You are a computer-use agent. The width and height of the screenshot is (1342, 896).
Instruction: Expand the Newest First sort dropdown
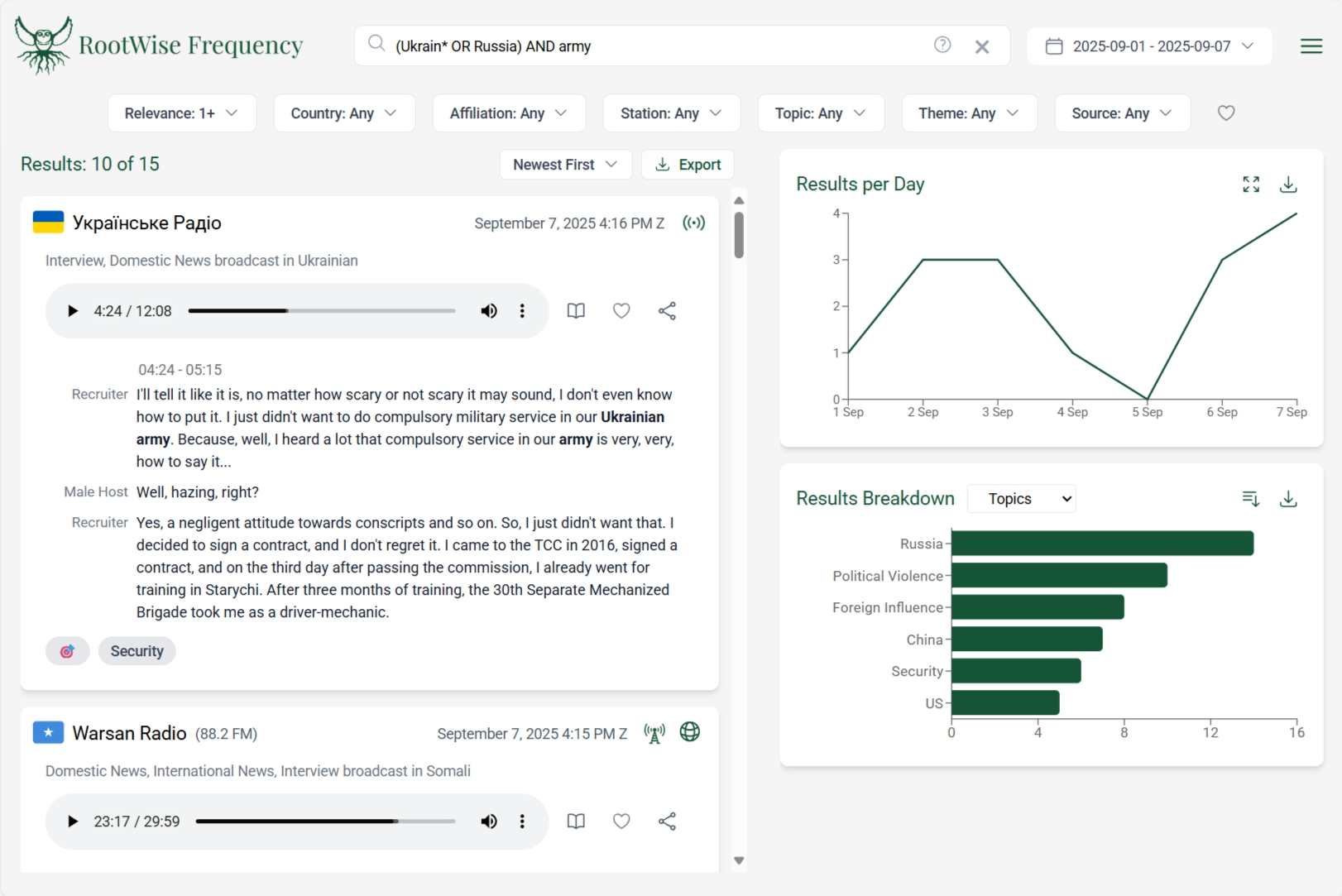565,165
